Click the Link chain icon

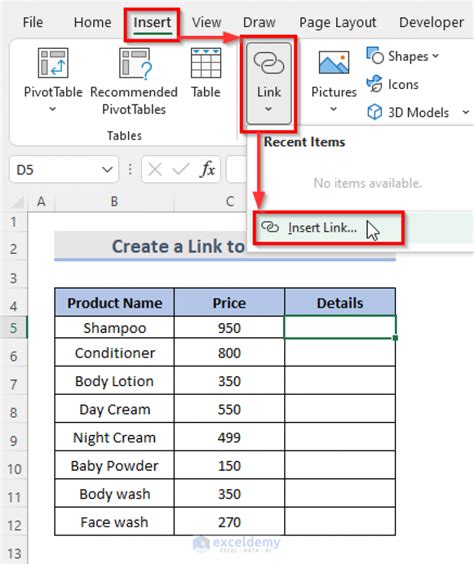(x=269, y=64)
